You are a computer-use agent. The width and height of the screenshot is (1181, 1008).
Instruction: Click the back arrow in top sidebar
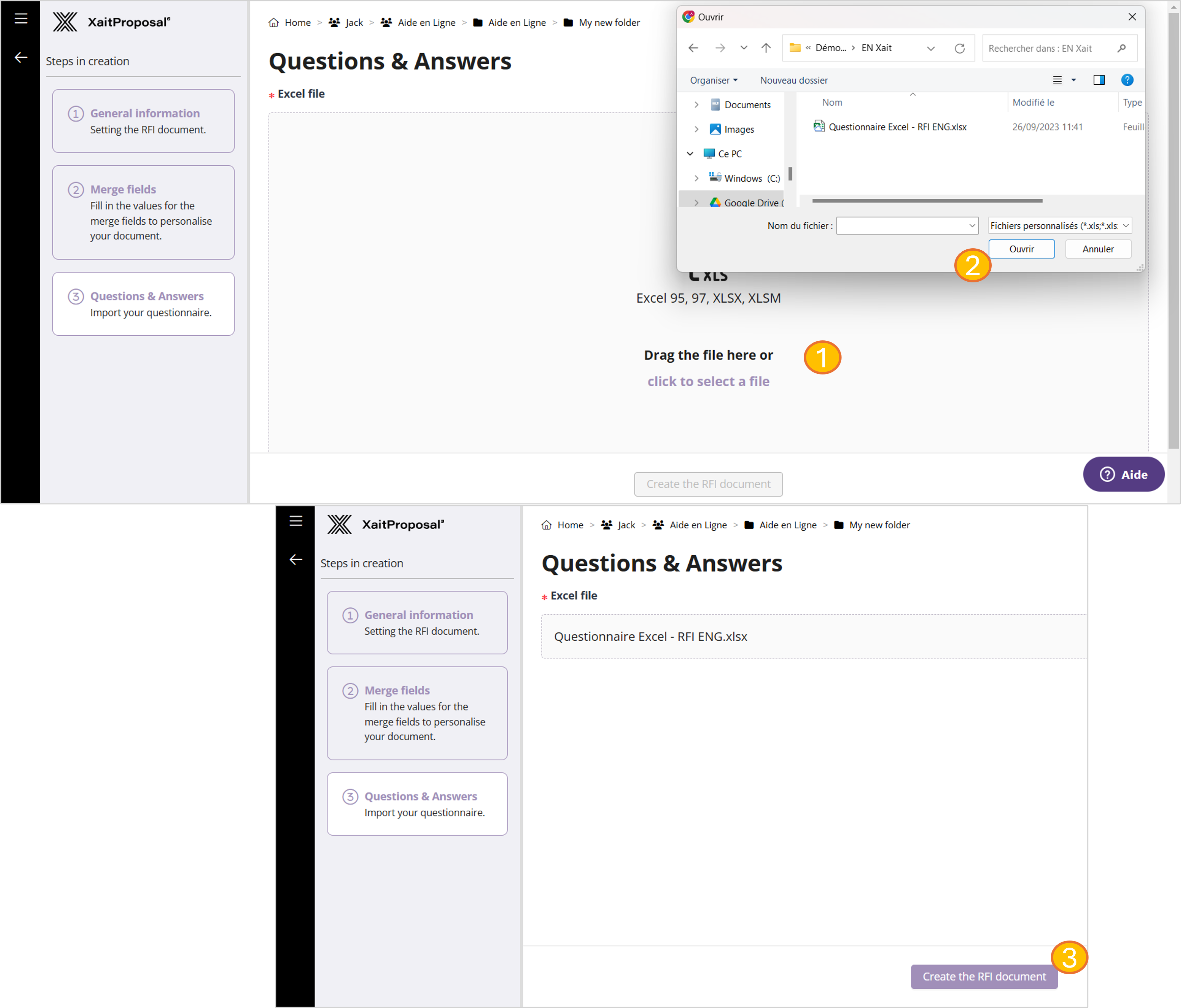point(21,58)
